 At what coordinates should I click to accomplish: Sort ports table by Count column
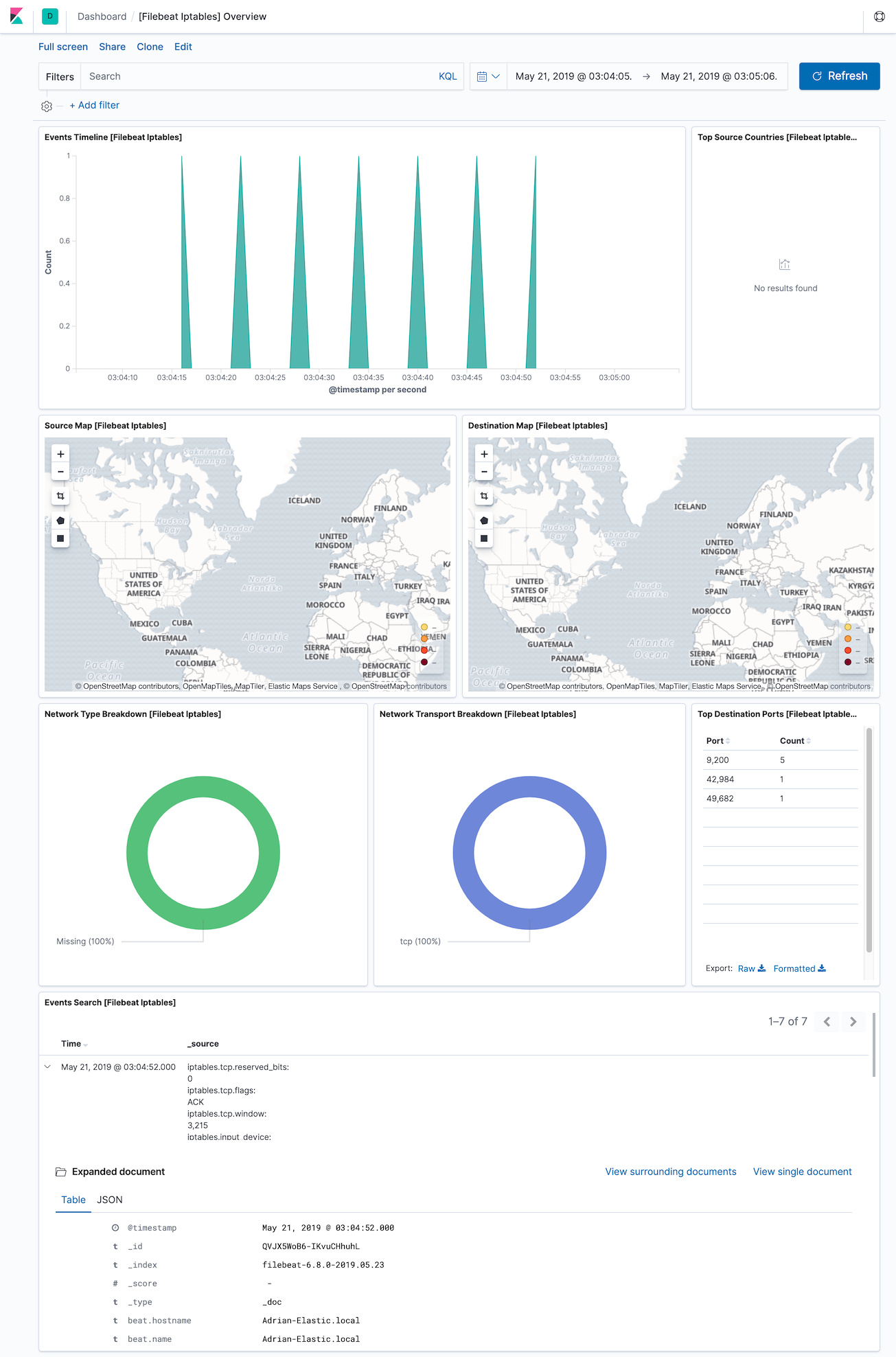pyautogui.click(x=795, y=741)
